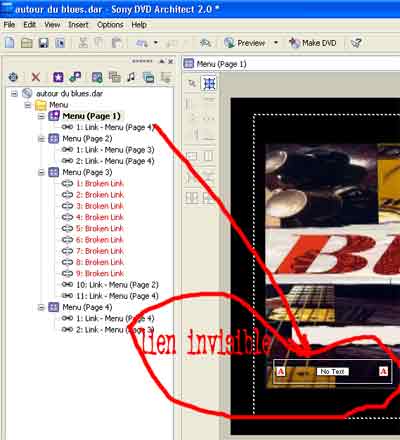Click the Paste clipboard icon
Image resolution: width=400 pixels, height=440 pixels.
coord(117,43)
